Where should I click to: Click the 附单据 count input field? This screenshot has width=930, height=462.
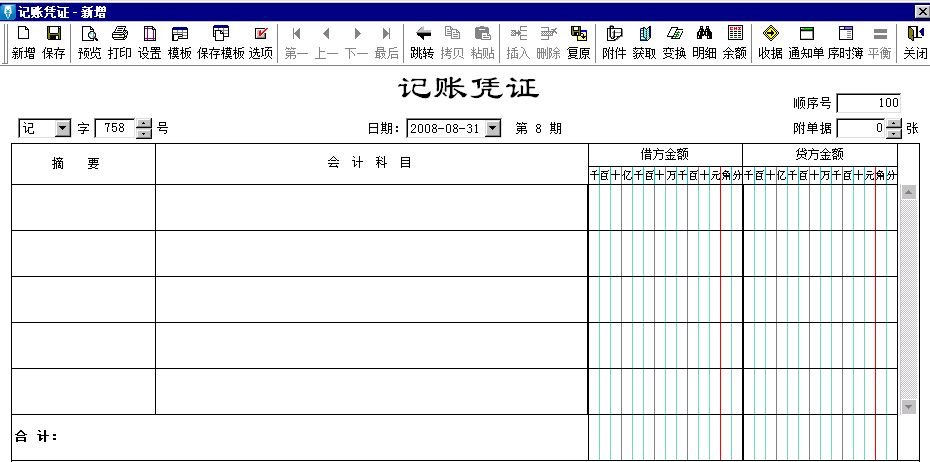coord(862,128)
